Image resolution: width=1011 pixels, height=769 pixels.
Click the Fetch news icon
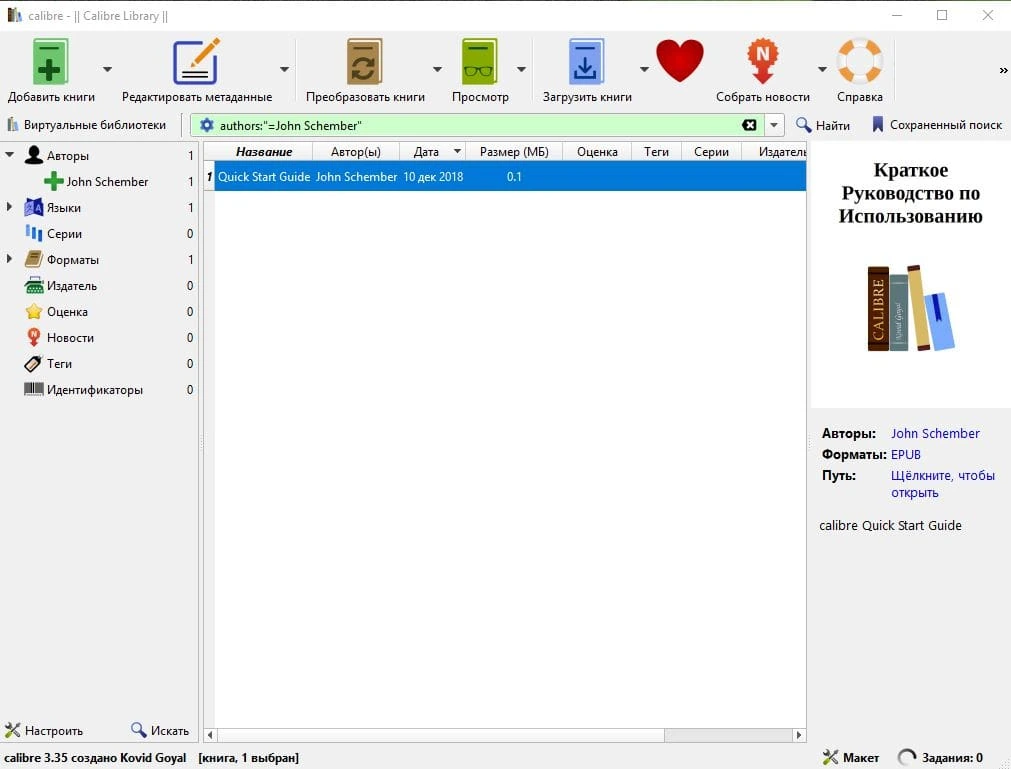(763, 62)
